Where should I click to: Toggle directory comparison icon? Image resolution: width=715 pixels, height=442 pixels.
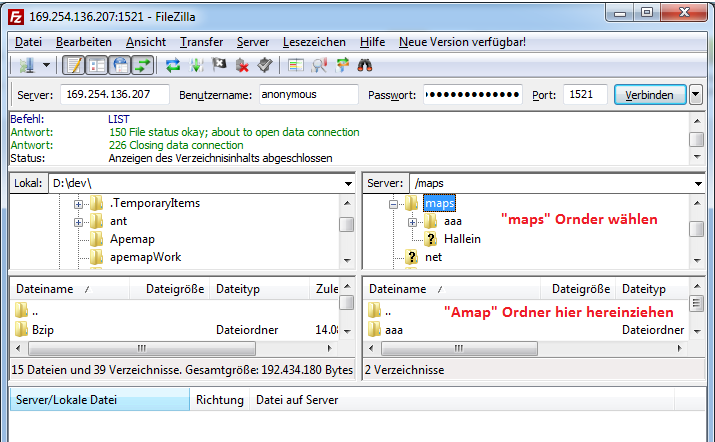point(319,65)
